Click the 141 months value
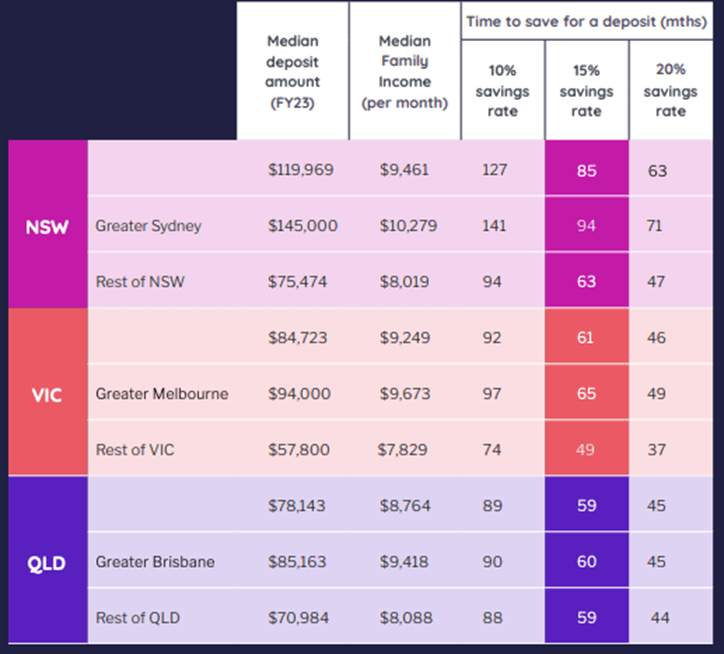This screenshot has width=724, height=654. click(494, 225)
